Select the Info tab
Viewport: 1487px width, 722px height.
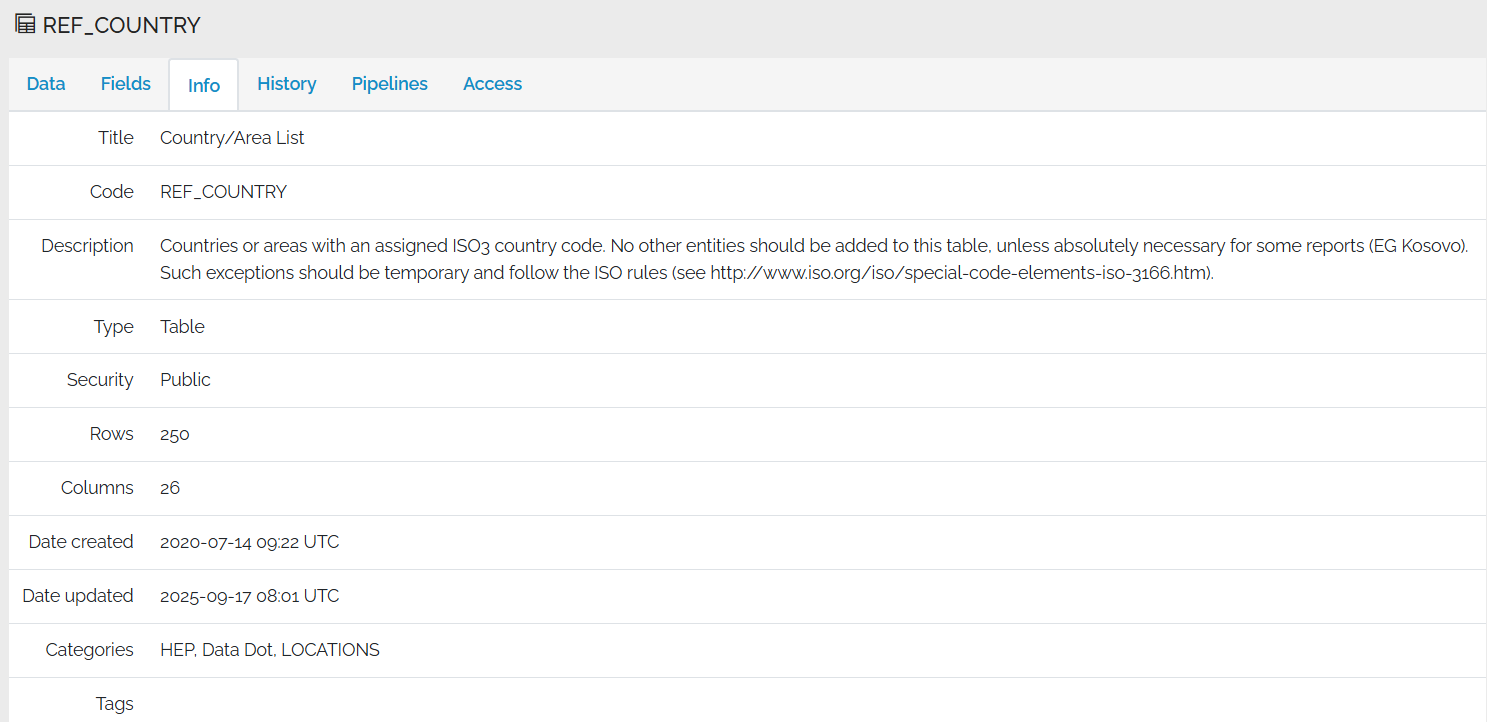202,84
